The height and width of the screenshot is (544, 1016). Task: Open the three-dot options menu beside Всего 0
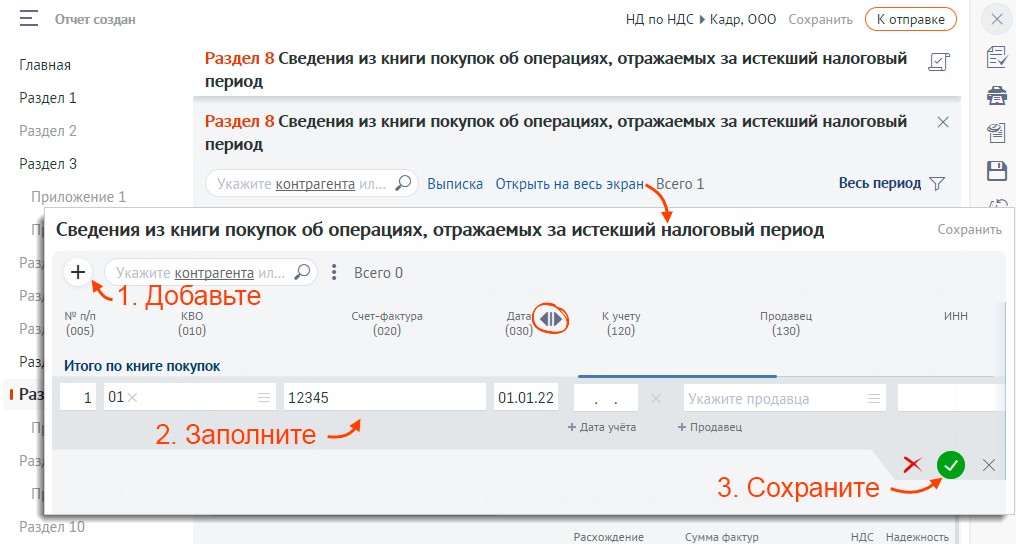click(x=334, y=272)
